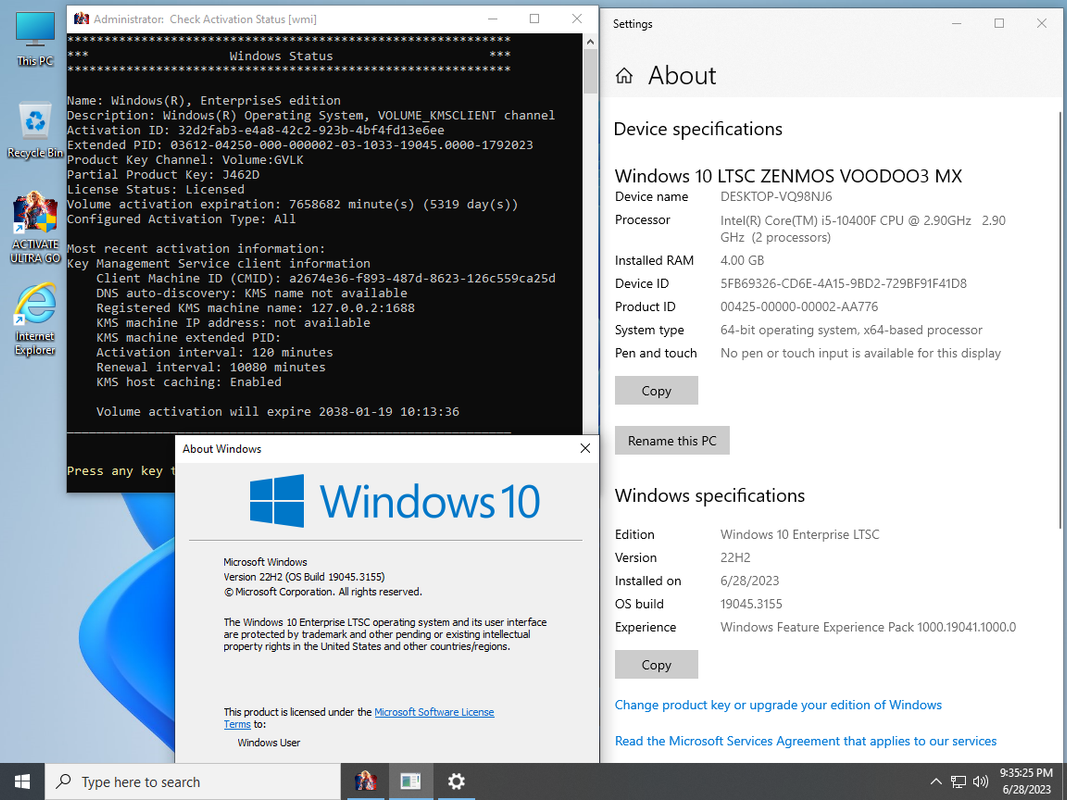Screen dimensions: 1067x800
Task: Click console scrollbar up arrow
Action: click(590, 41)
